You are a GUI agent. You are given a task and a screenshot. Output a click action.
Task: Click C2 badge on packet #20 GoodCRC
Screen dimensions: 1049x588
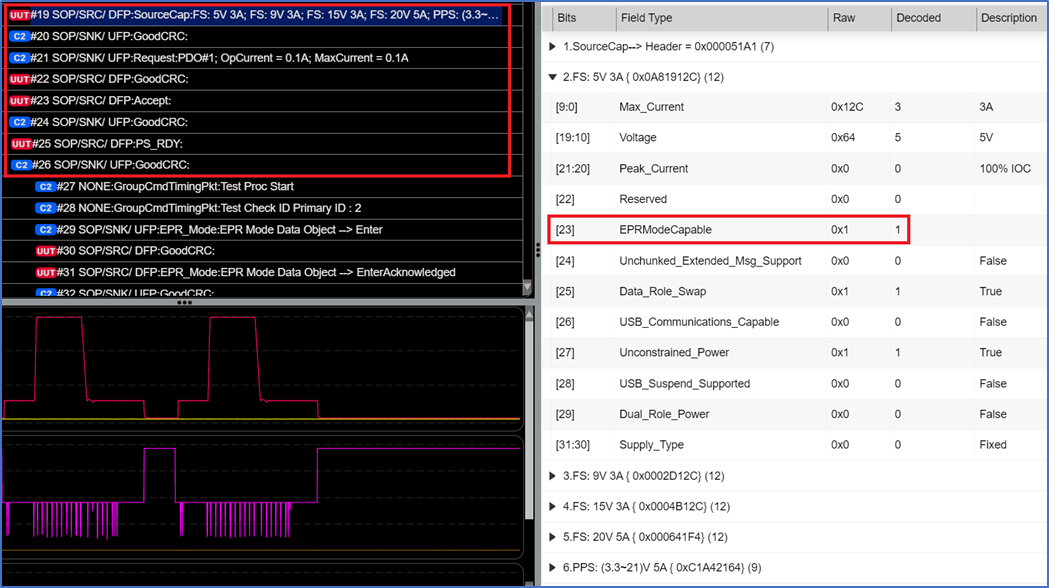click(x=19, y=36)
